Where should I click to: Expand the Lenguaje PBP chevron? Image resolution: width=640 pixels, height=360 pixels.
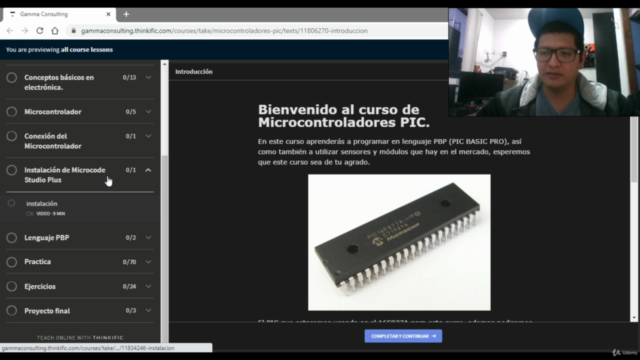coord(148,238)
